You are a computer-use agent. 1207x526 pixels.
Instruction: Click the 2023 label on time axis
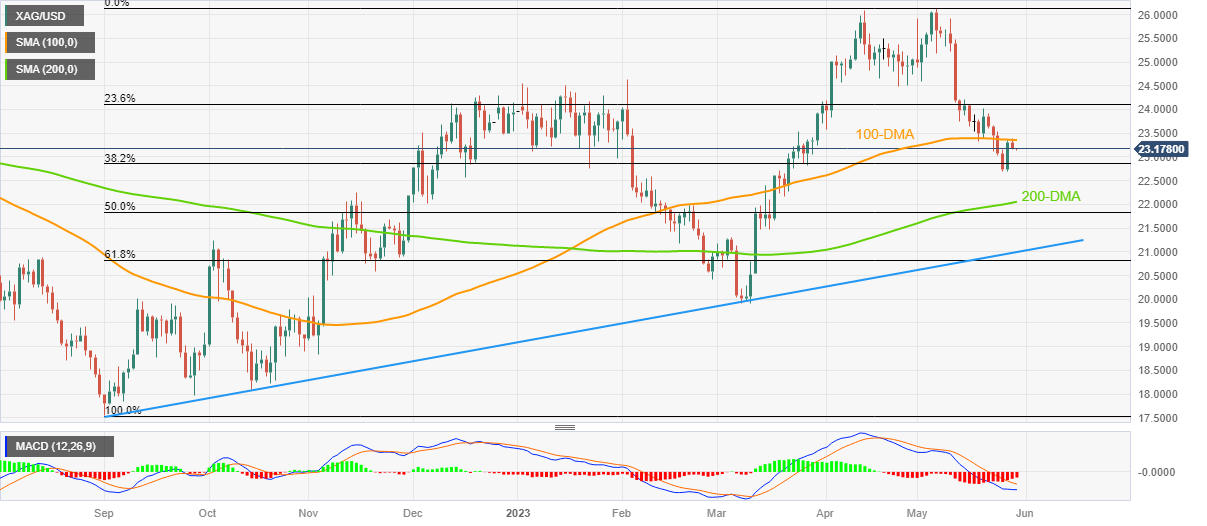point(517,514)
